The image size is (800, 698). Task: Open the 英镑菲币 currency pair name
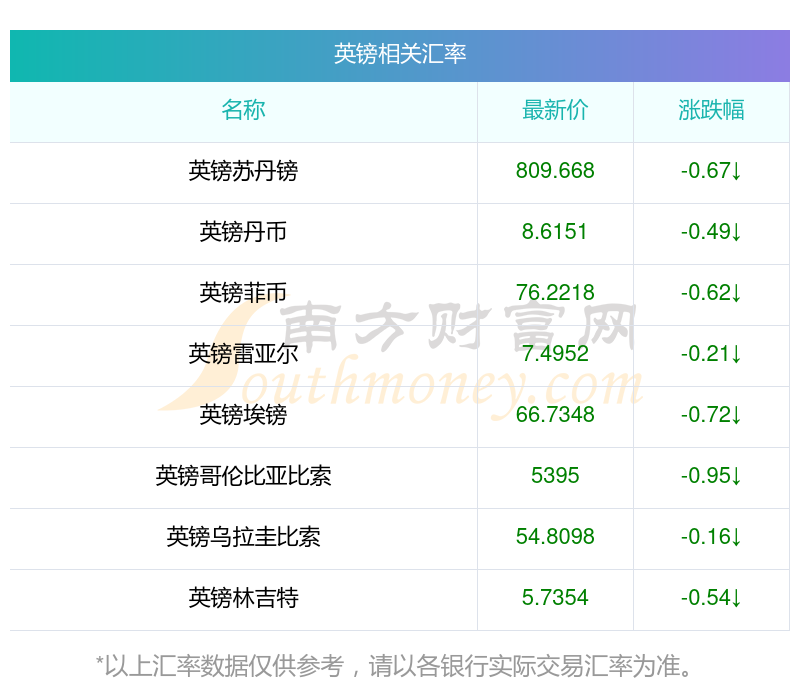click(x=243, y=293)
